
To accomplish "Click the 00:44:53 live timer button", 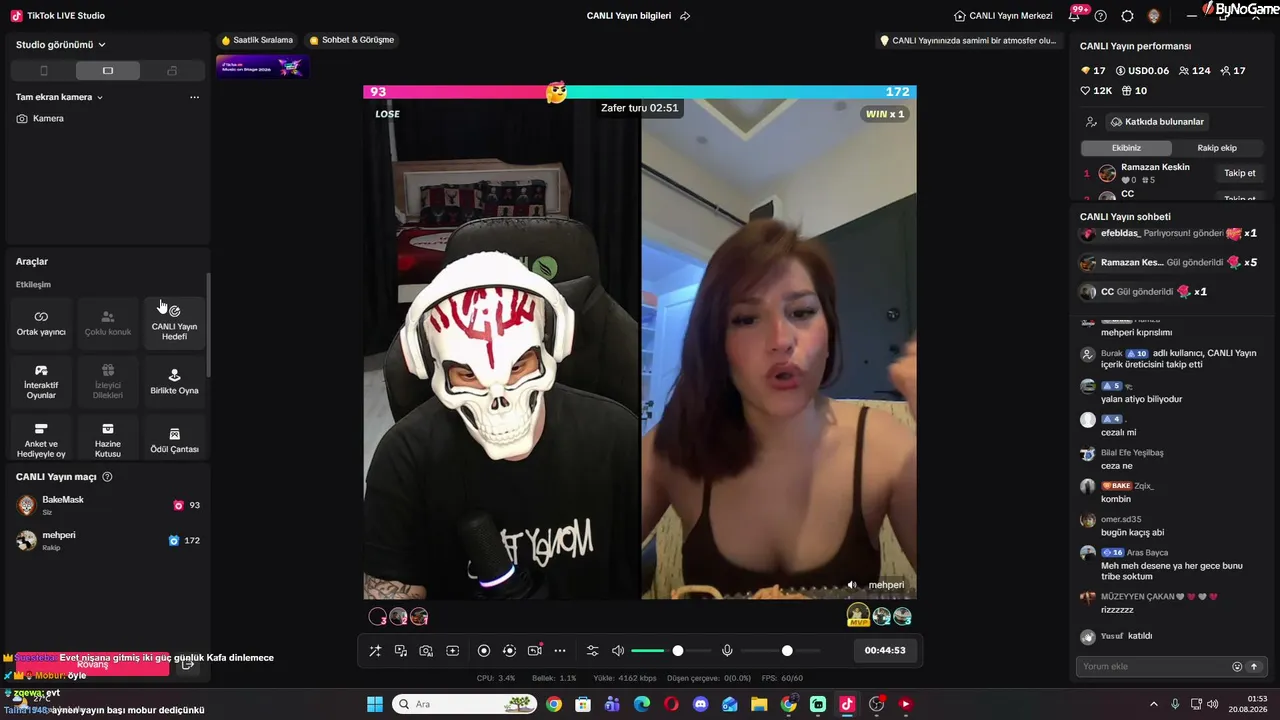I will 885,651.
